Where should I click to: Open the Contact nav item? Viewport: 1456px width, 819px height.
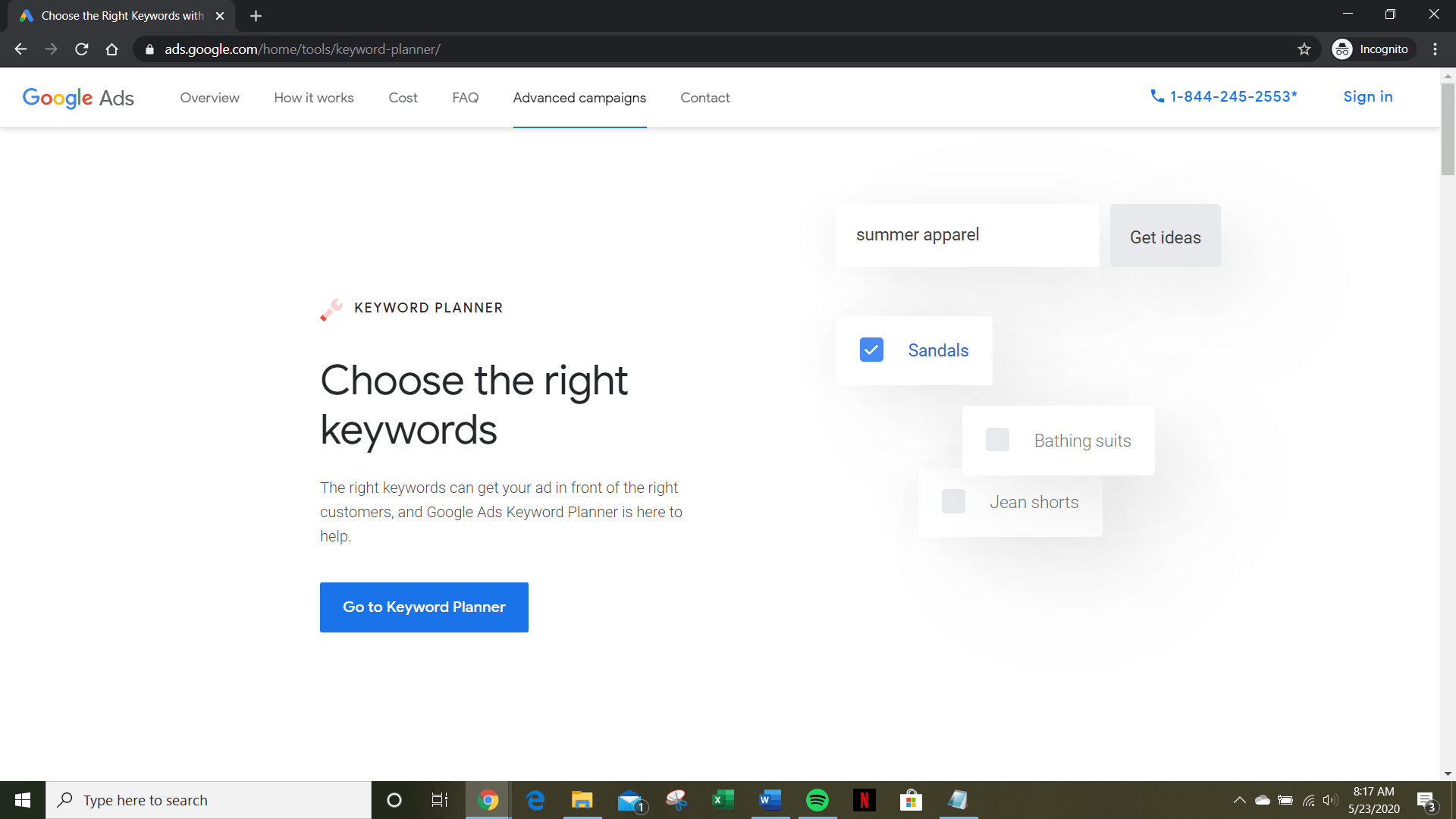705,98
